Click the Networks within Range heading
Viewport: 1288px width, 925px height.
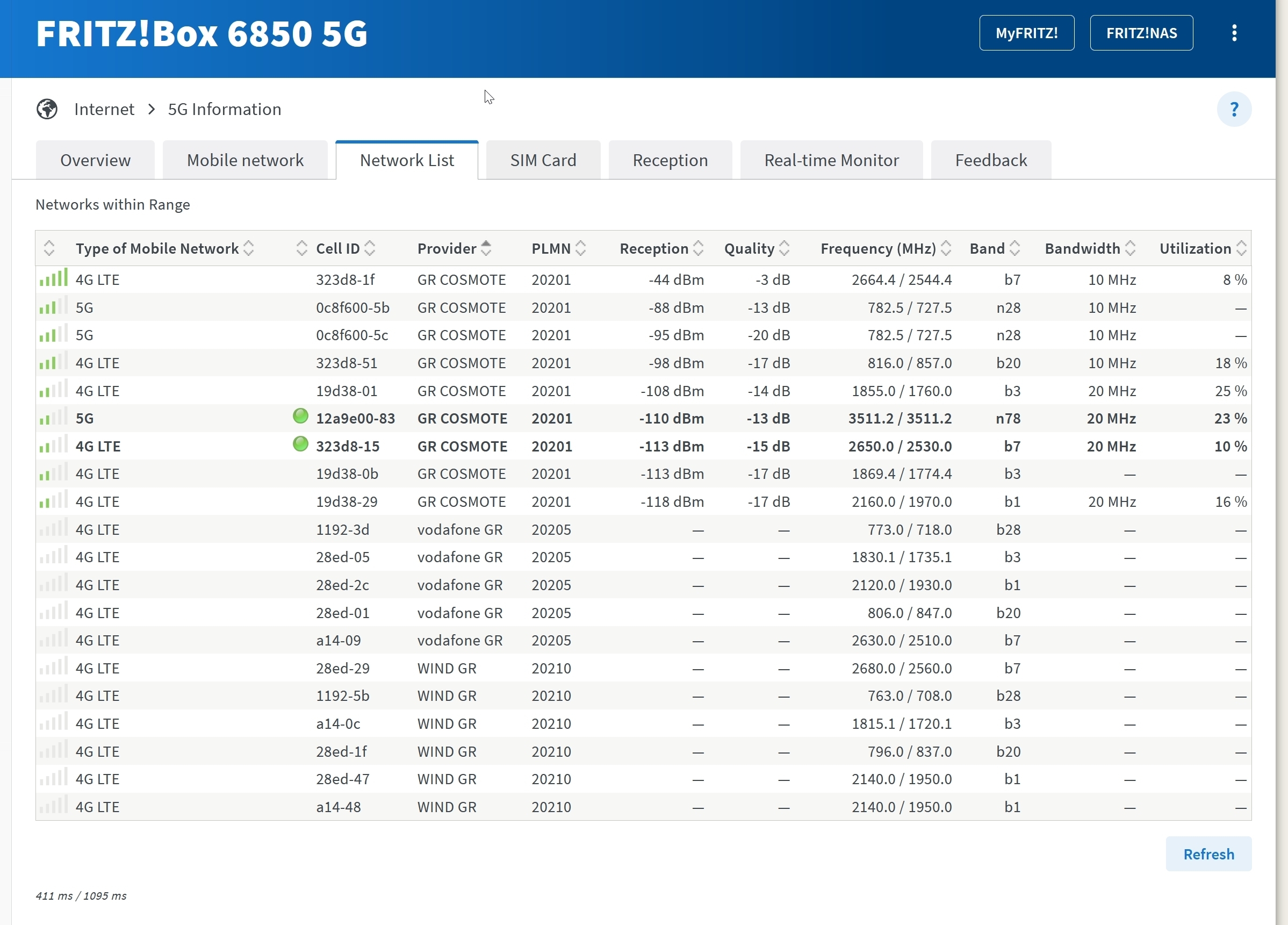(x=112, y=205)
